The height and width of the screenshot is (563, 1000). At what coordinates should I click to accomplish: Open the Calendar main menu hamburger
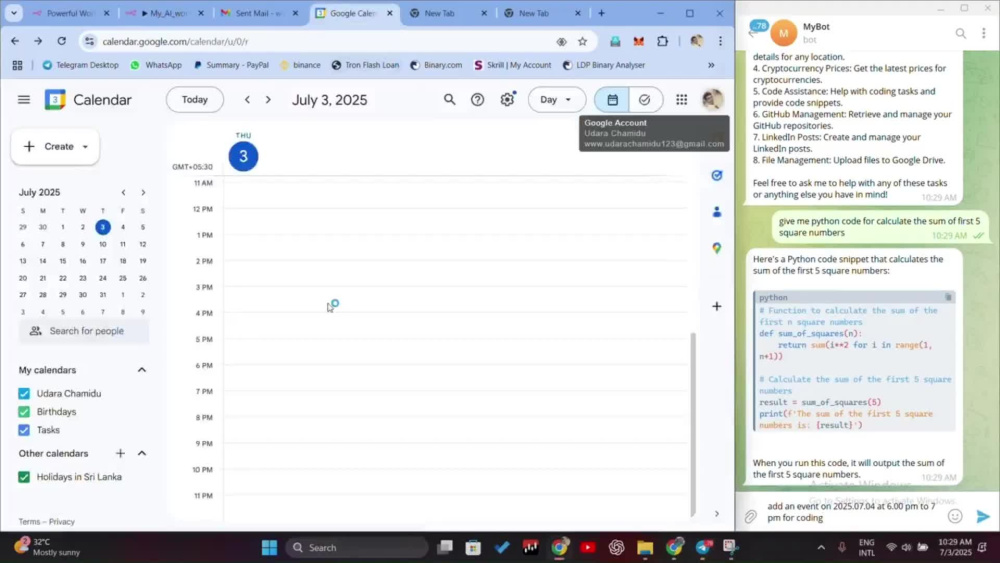pyautogui.click(x=24, y=99)
